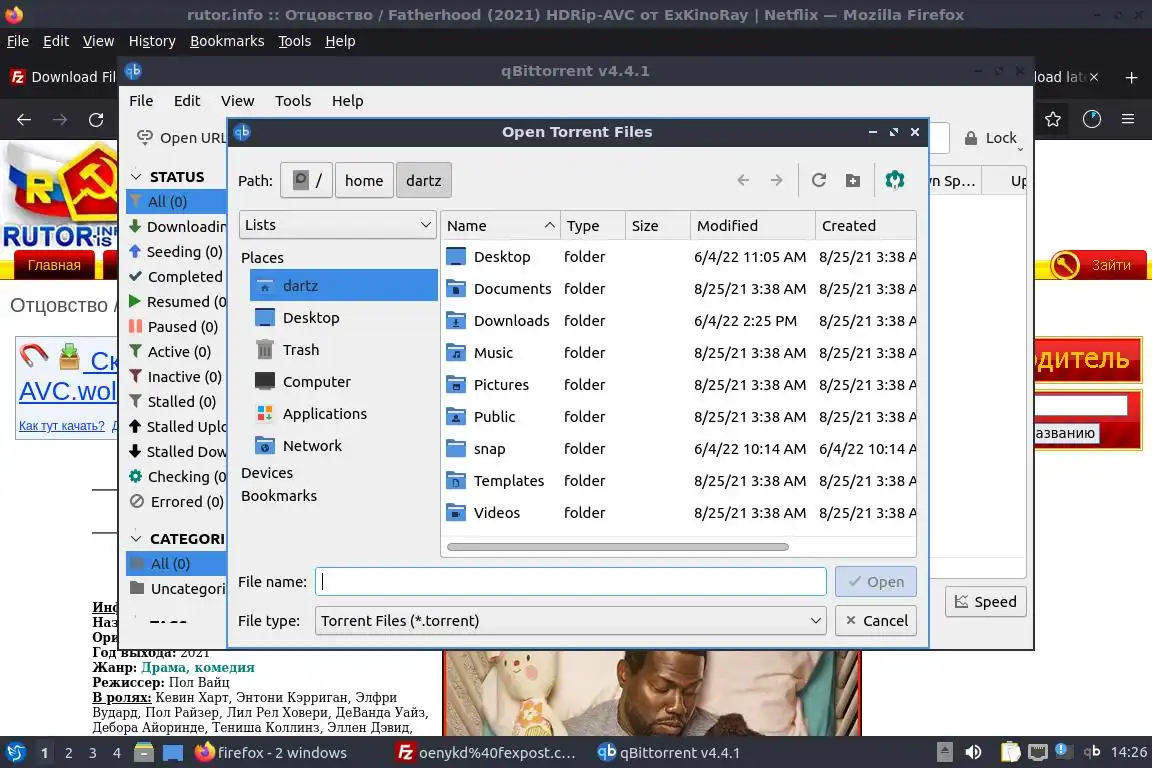
Task: Open the Lists sidebar mode dropdown
Action: [x=337, y=225]
